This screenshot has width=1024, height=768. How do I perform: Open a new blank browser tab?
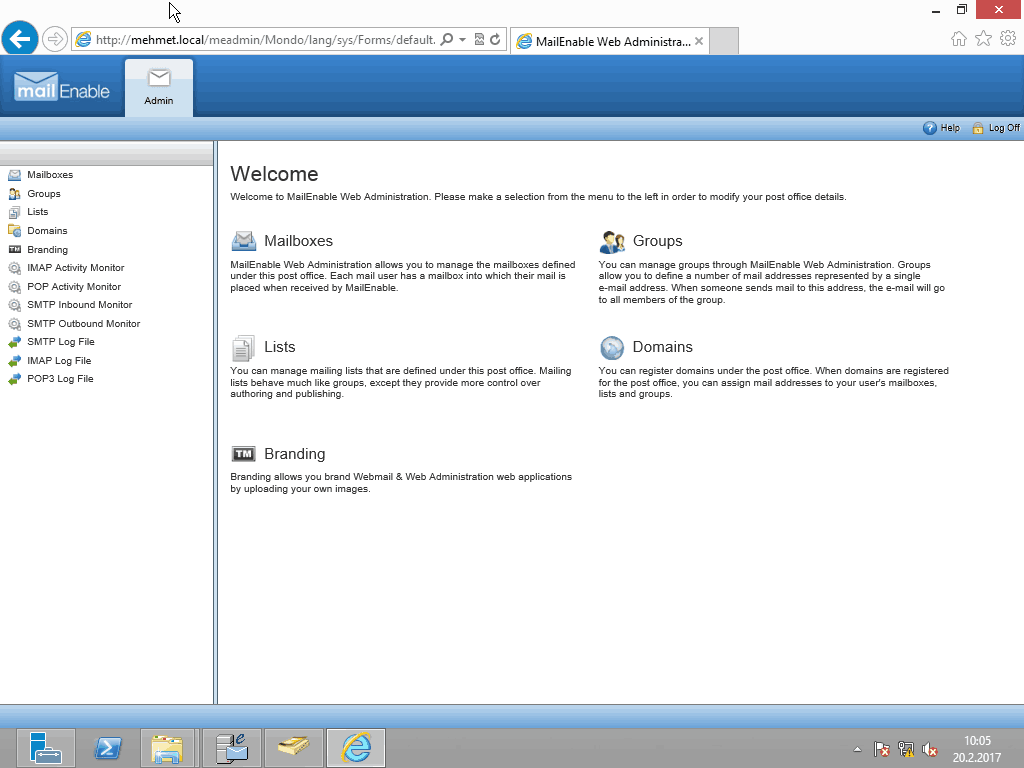[724, 41]
